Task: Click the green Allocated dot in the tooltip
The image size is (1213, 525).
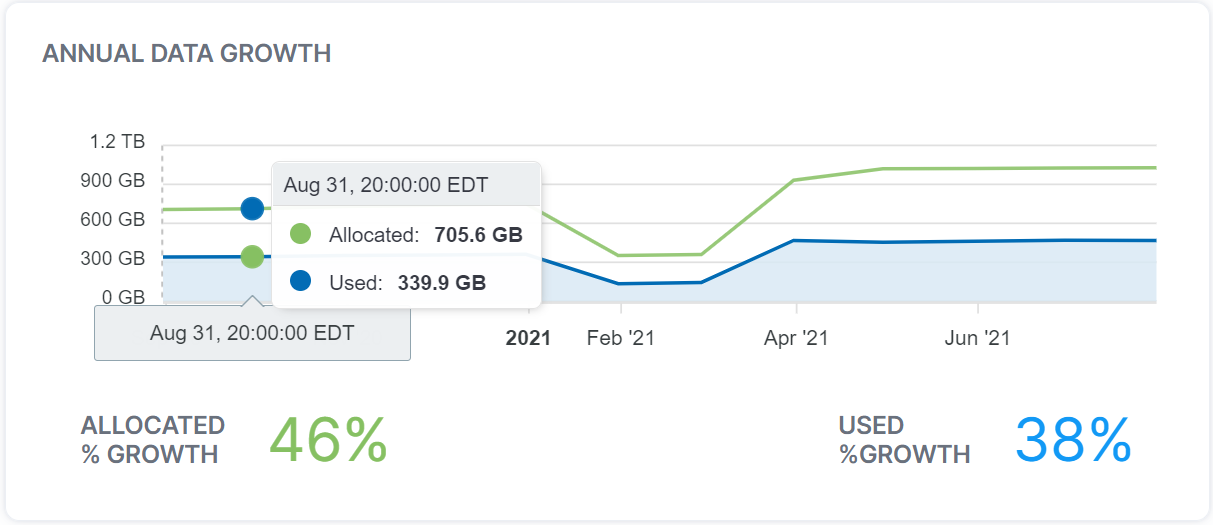Action: [300, 235]
